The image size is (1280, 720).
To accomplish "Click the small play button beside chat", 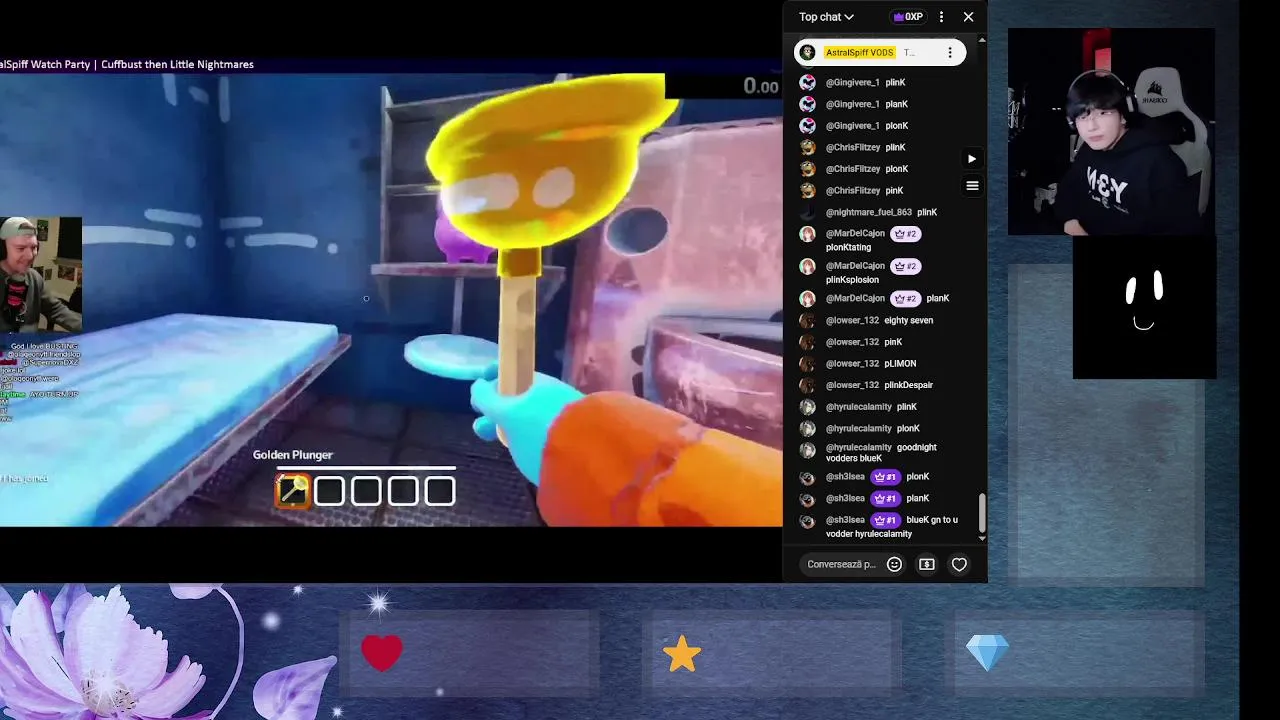I will click(x=972, y=158).
